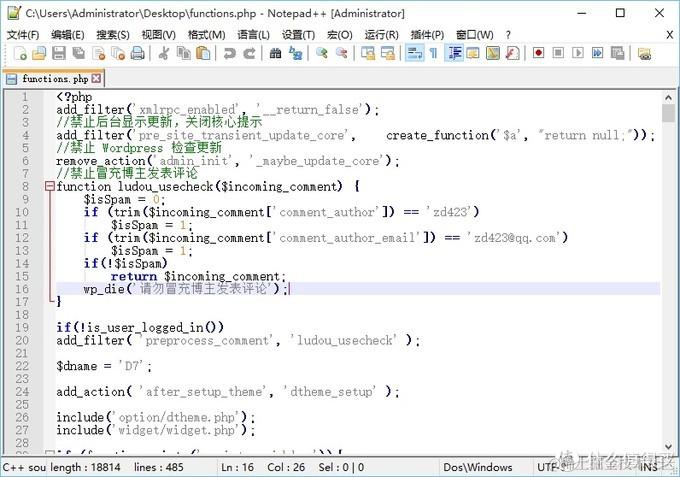
Task: Toggle word wrap in the toolbar
Action: pos(414,53)
